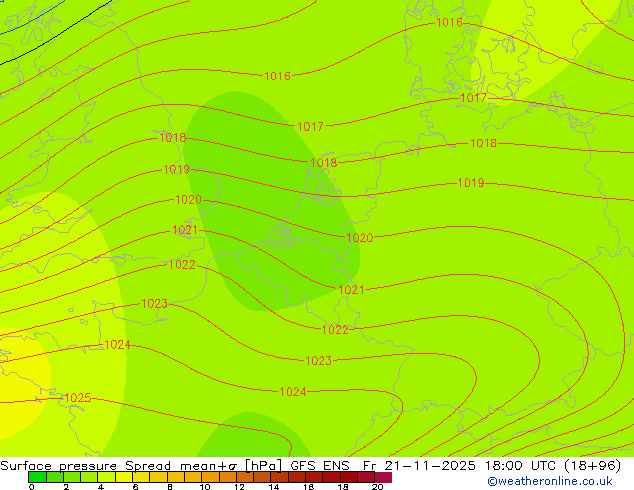Click the legend tick label 20
Viewport: 634px width, 490px height.
tap(377, 487)
